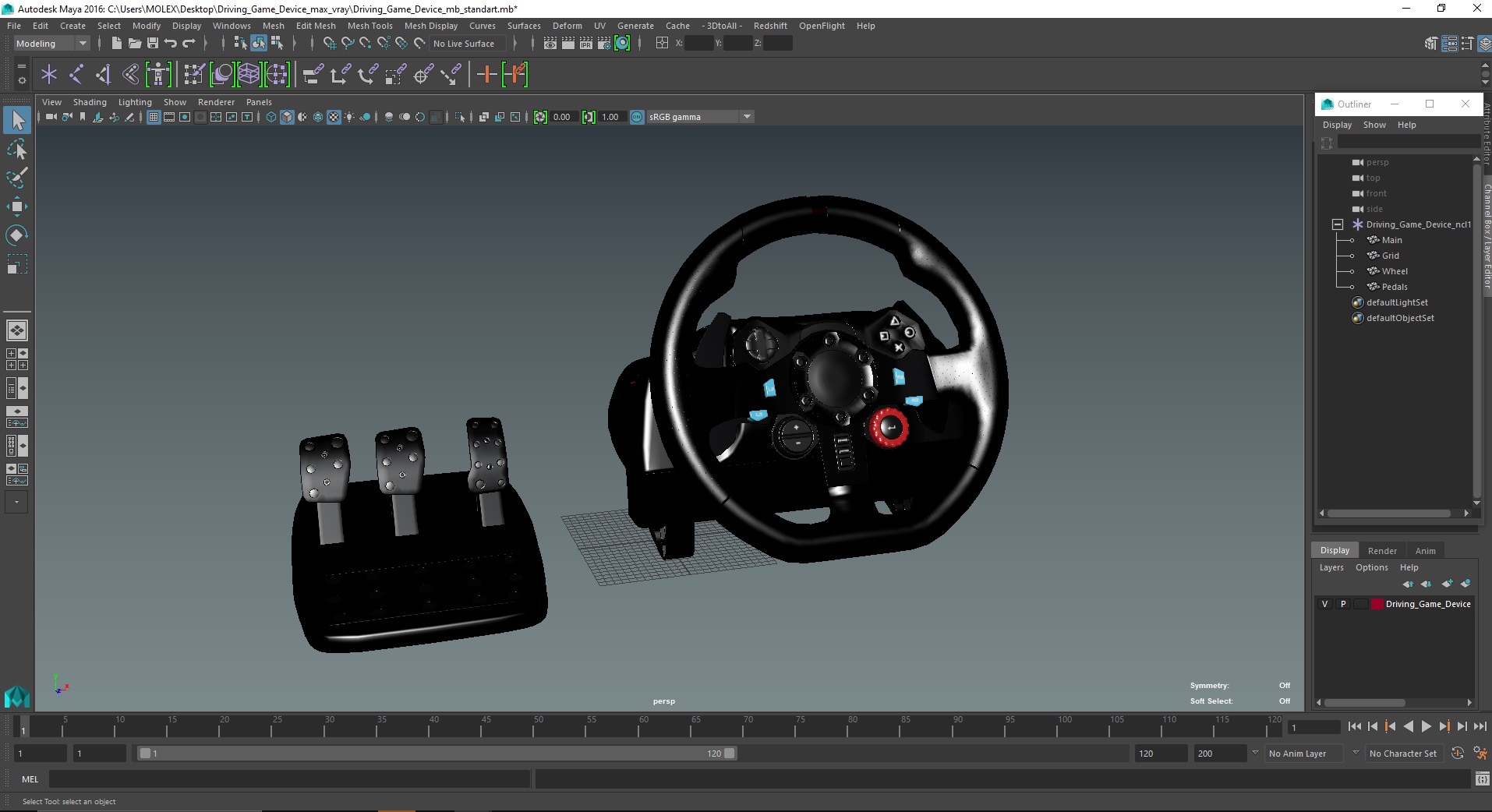This screenshot has width=1492, height=812.
Task: Switch to the Anim layer tab
Action: coord(1426,551)
